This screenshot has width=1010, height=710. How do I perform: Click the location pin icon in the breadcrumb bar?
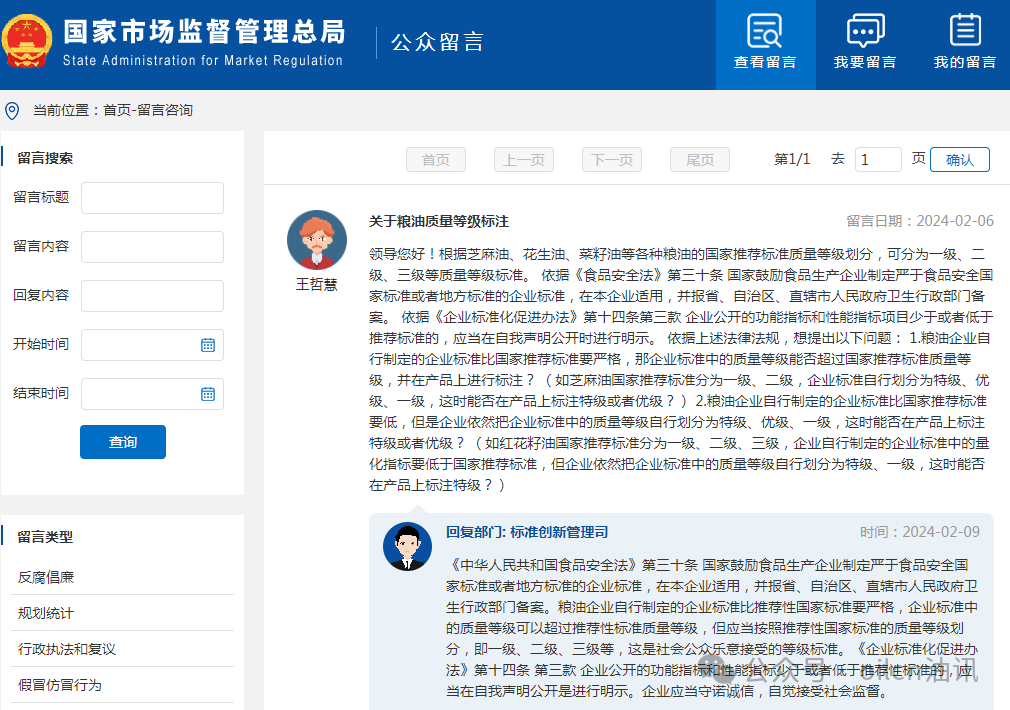pos(11,110)
